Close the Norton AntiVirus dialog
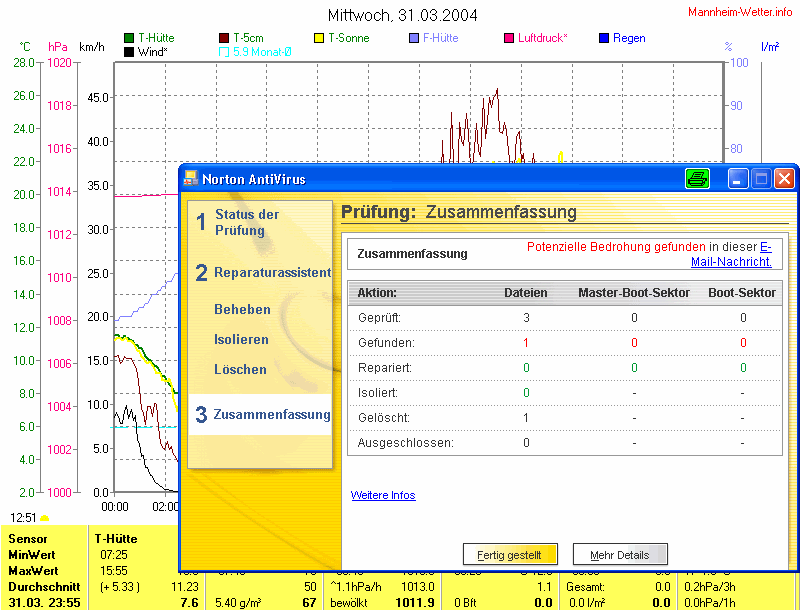The image size is (800, 610). point(784,179)
